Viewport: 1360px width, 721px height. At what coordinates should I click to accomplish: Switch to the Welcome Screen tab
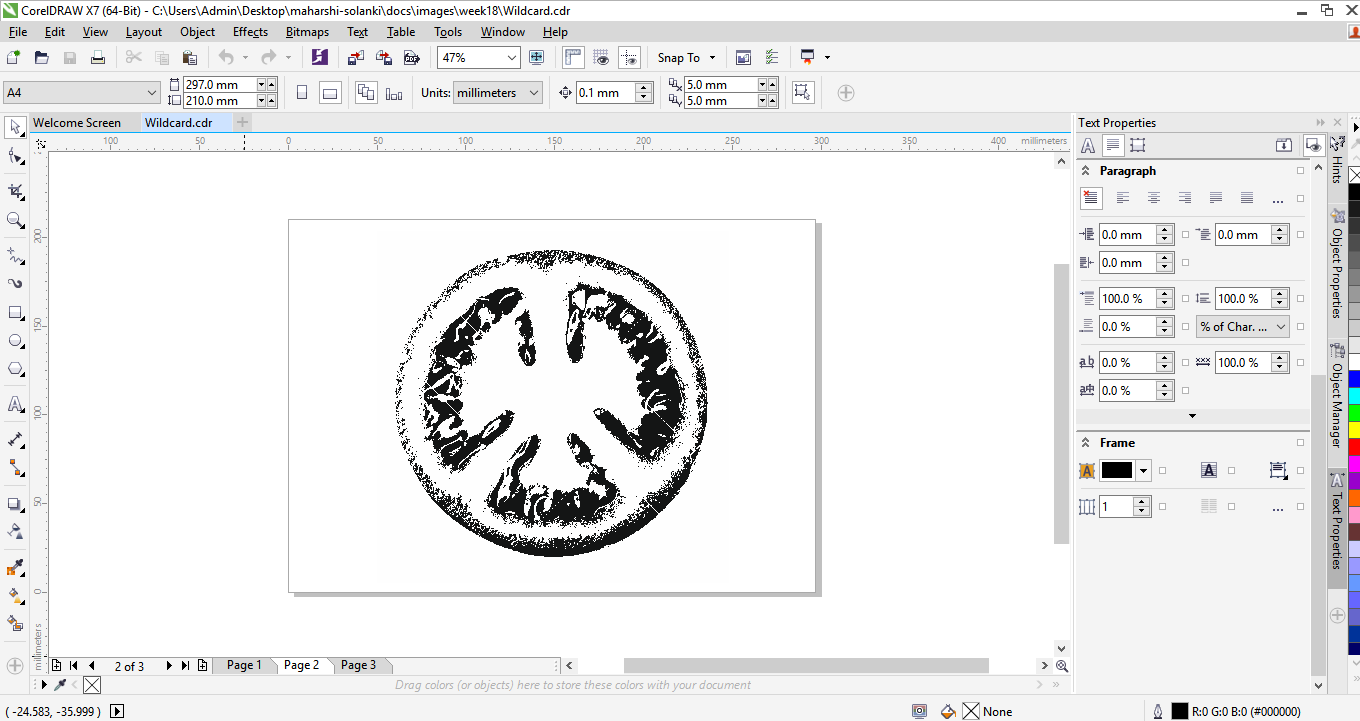point(77,123)
